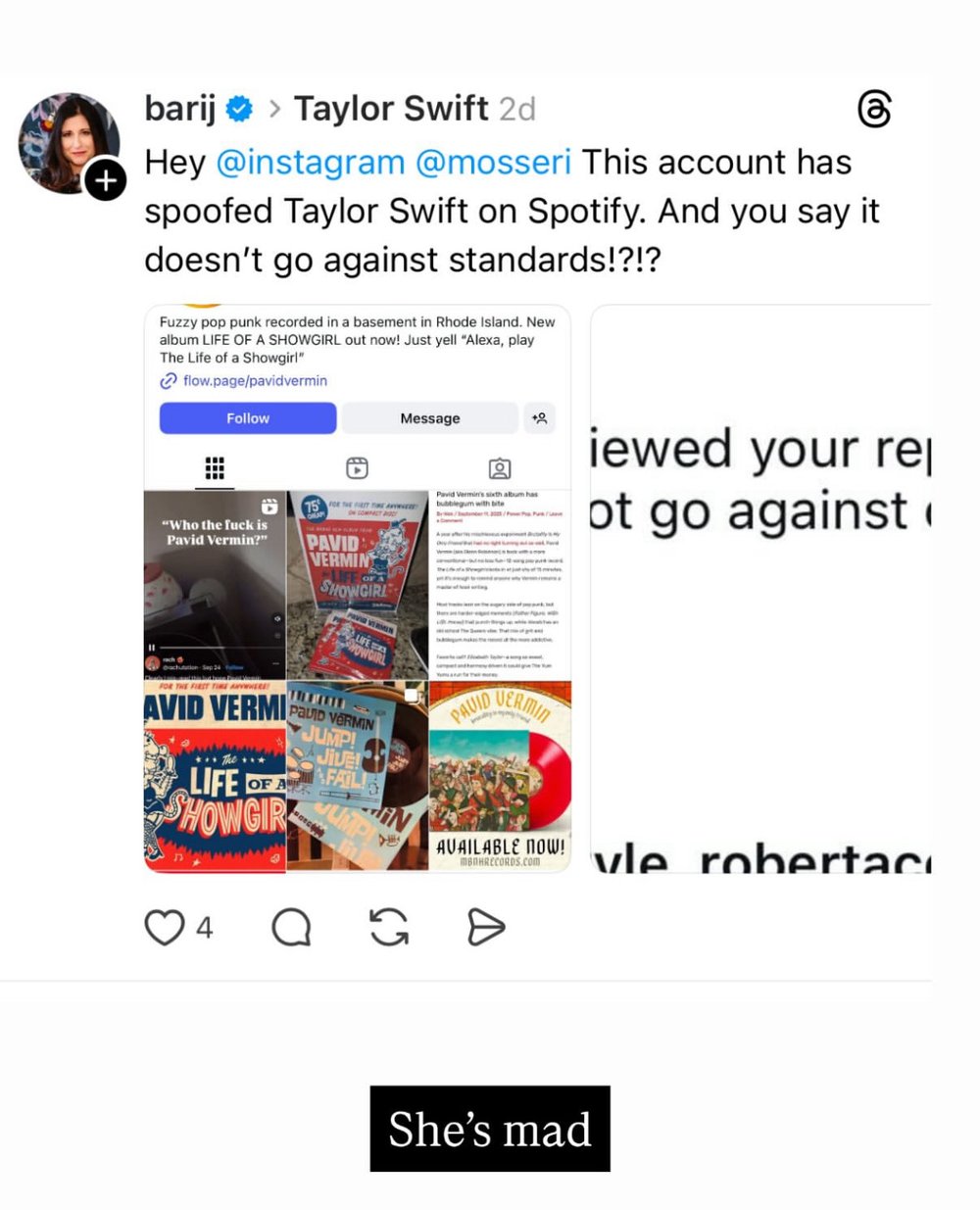This screenshot has height=1210, width=980.
Task: Open the @instagram mention
Action: point(310,163)
